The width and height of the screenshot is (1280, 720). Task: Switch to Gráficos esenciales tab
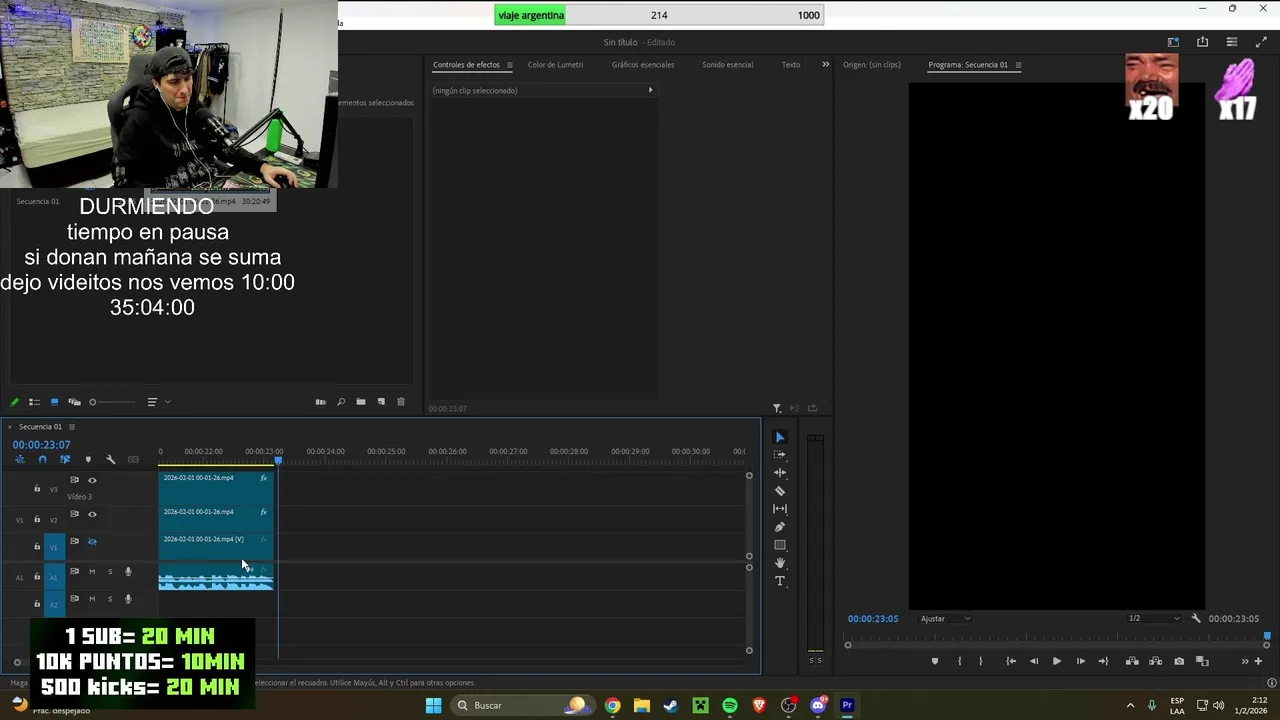643,65
